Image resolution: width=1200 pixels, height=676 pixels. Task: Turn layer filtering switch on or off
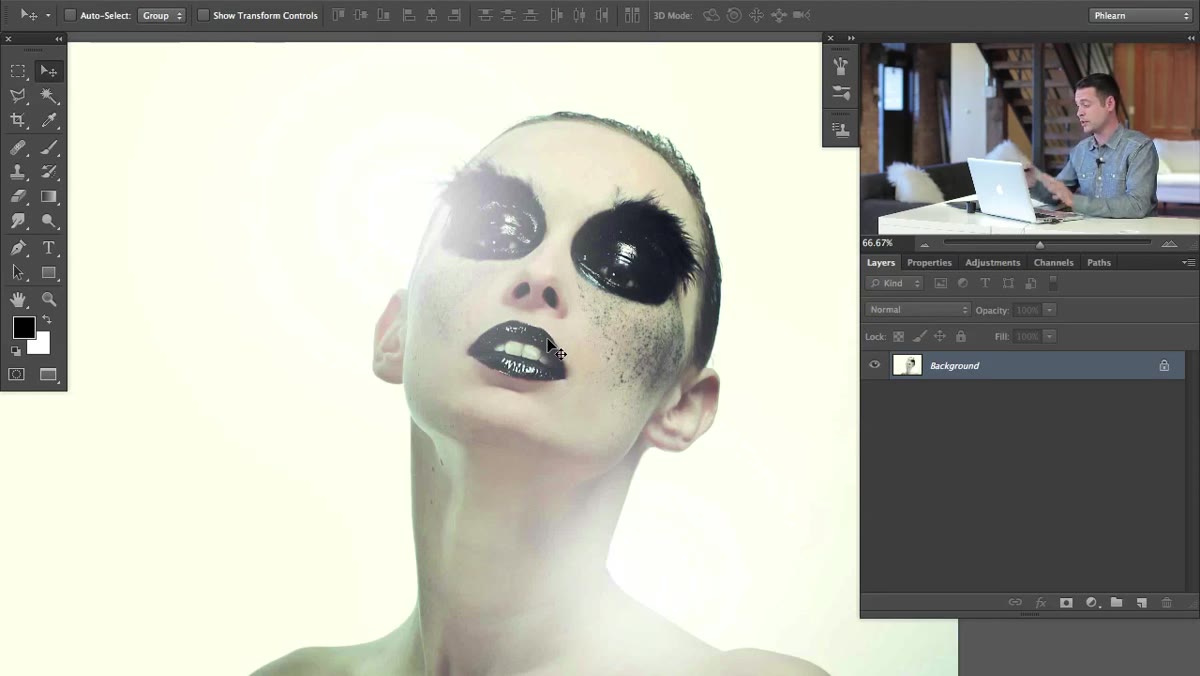(1053, 284)
